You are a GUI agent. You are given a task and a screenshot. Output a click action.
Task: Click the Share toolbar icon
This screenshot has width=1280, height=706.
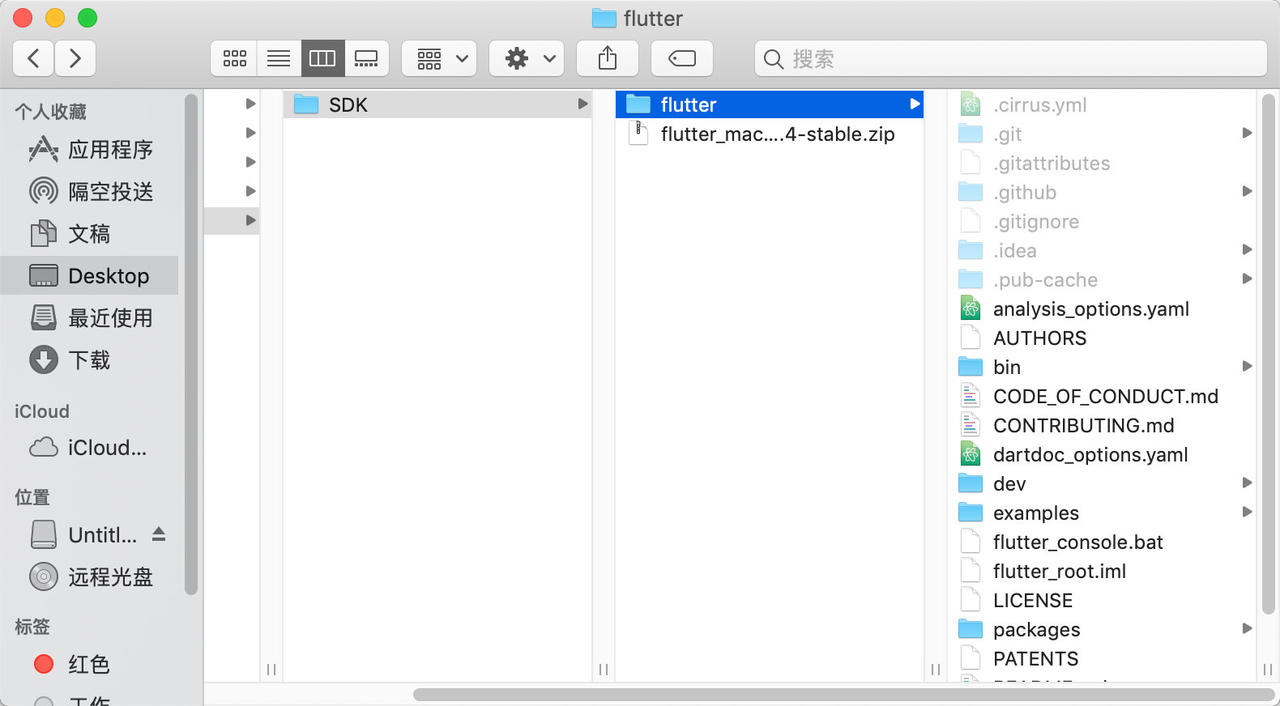607,59
